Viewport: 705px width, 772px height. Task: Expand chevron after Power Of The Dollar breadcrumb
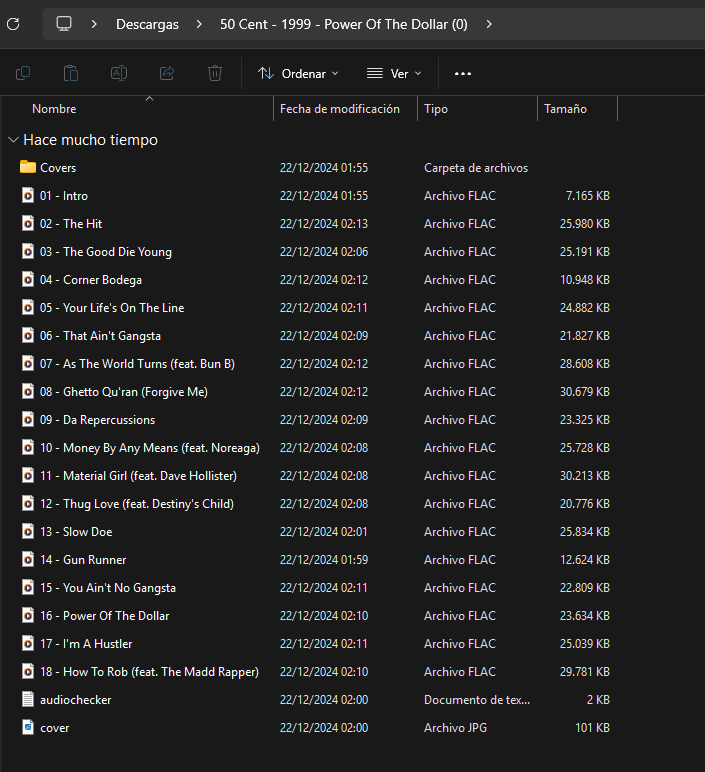[x=489, y=24]
